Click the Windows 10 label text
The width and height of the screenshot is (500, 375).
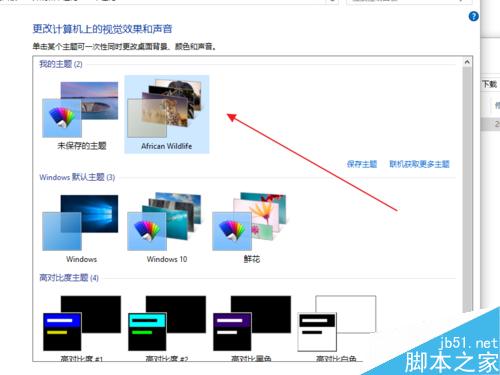click(x=167, y=259)
